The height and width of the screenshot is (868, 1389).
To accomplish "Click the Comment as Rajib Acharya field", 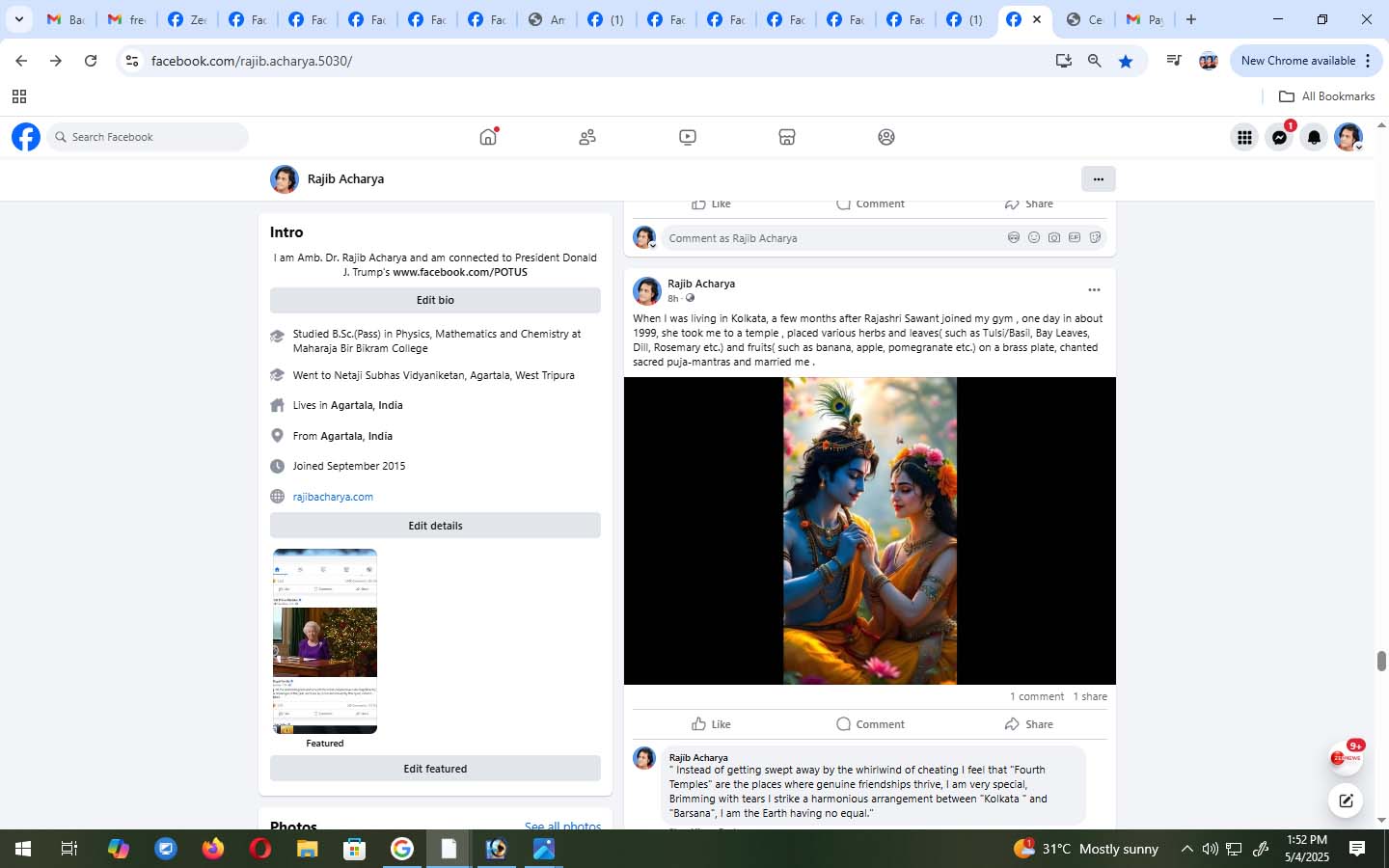I will 883,238.
